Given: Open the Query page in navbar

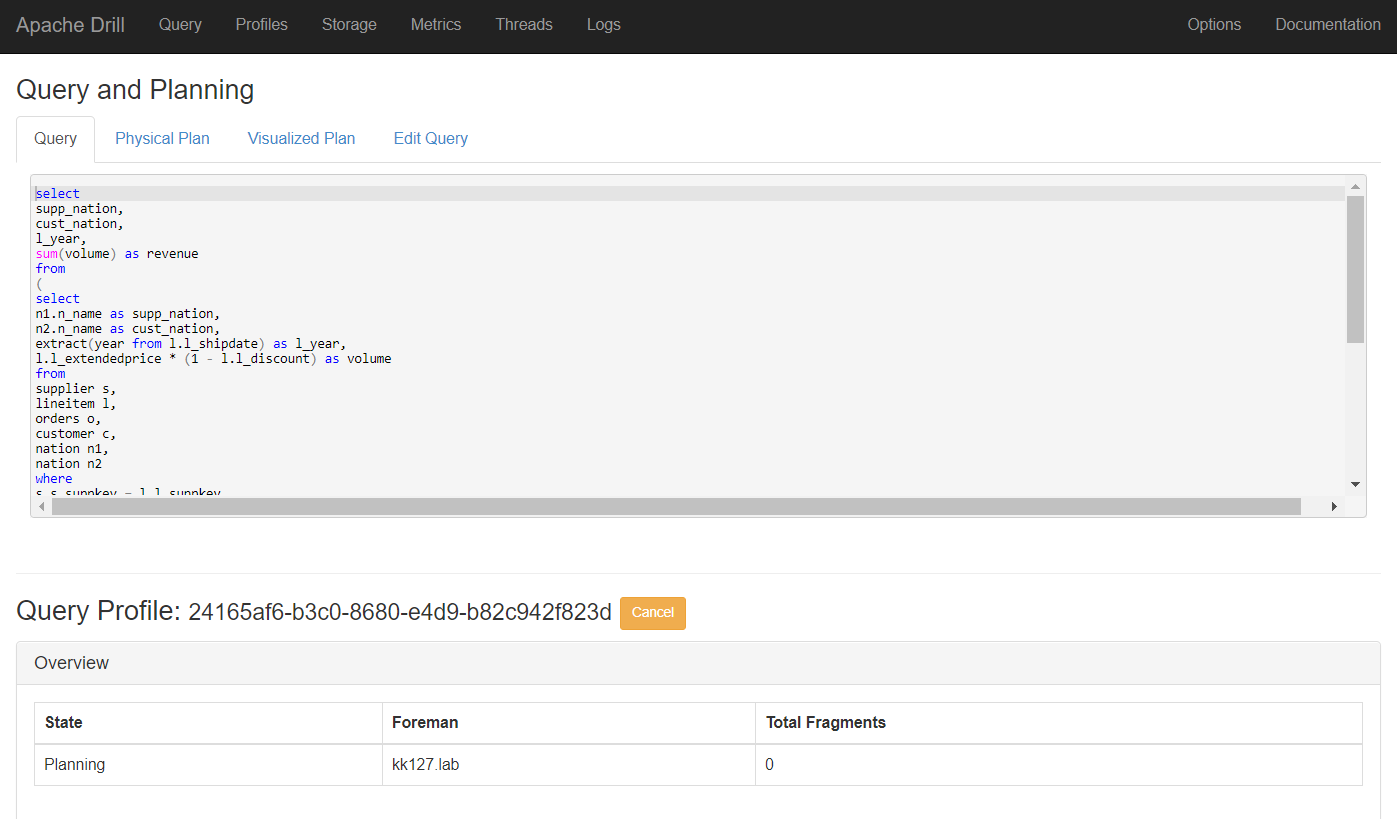Looking at the screenshot, I should pos(180,25).
